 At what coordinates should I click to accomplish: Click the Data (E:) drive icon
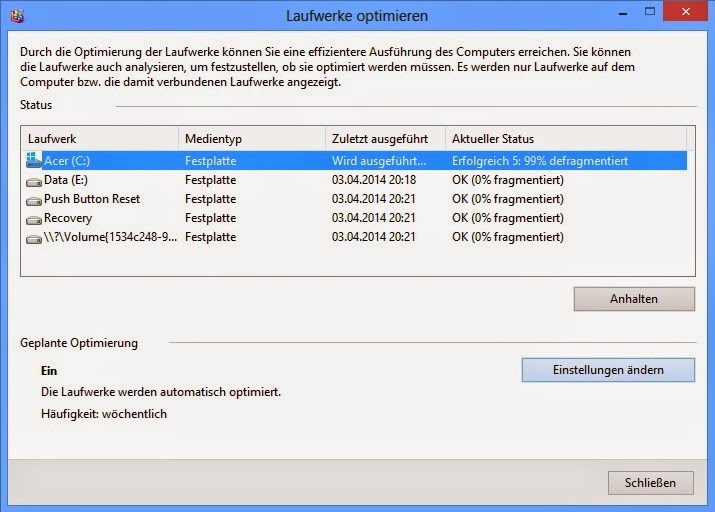pos(35,180)
